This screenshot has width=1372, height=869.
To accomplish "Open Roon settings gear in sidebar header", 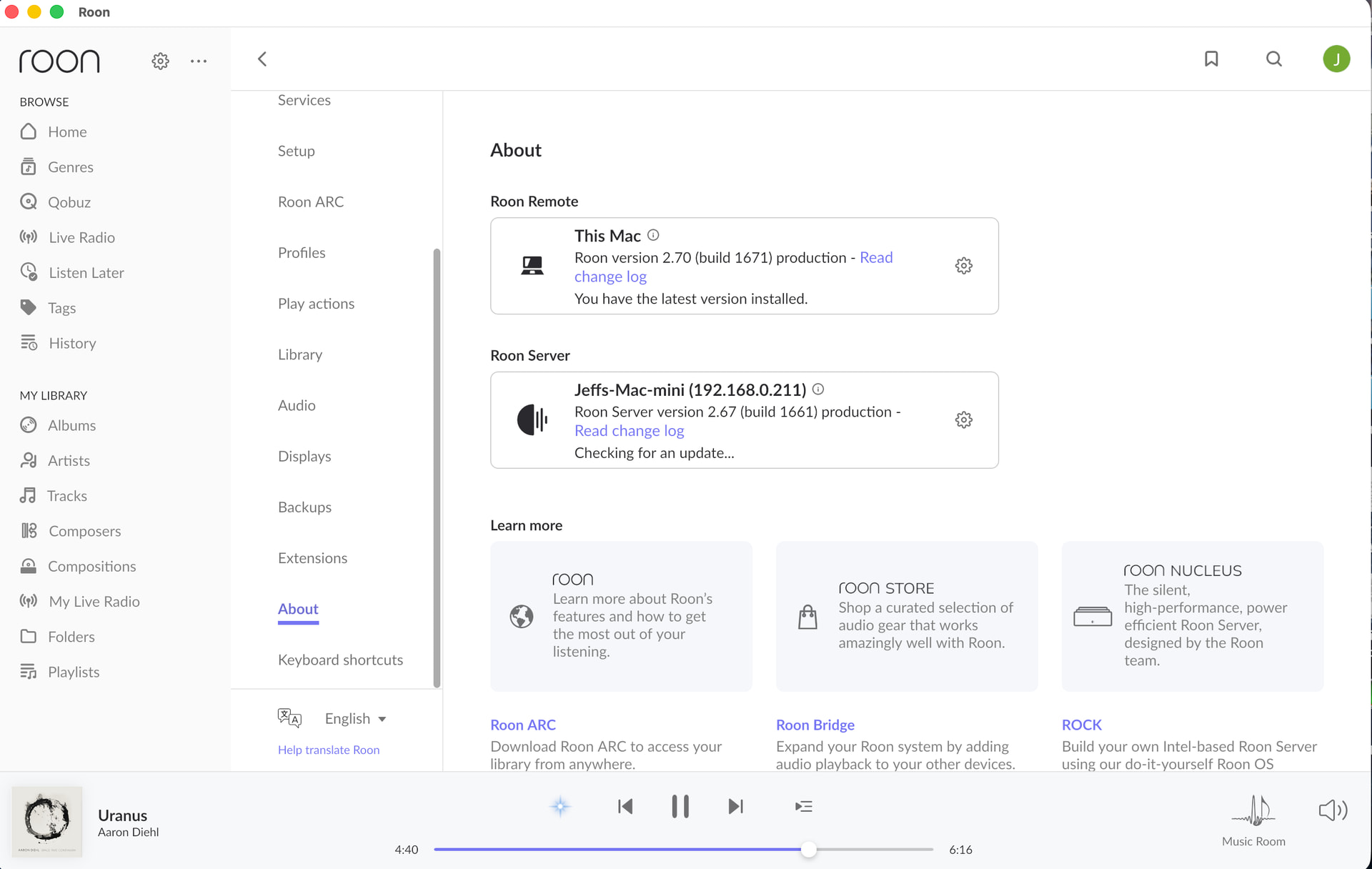I will coord(160,61).
